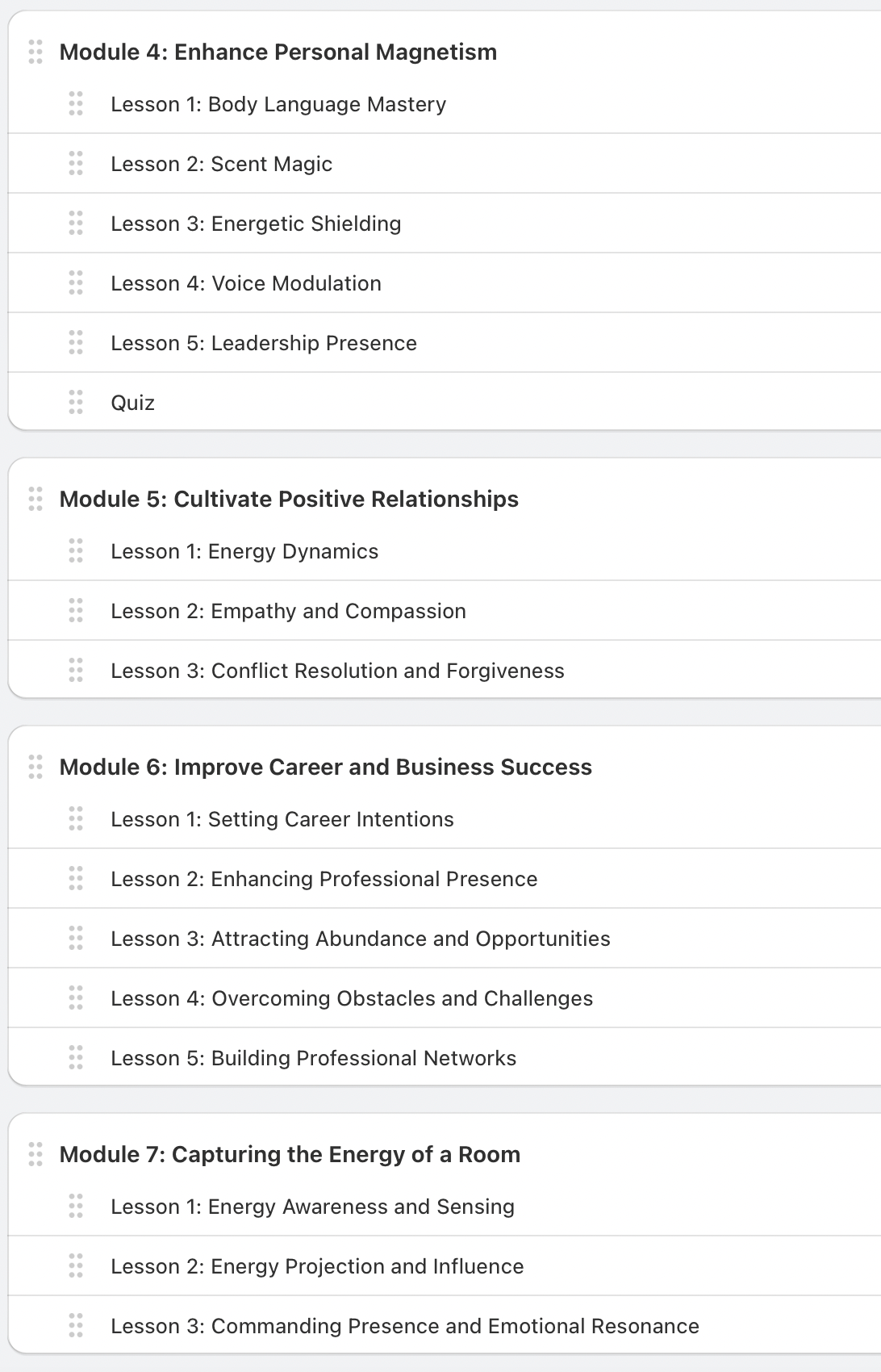Image resolution: width=881 pixels, height=1372 pixels.
Task: Click drag handle icon for Module 7
Action: tap(35, 1154)
